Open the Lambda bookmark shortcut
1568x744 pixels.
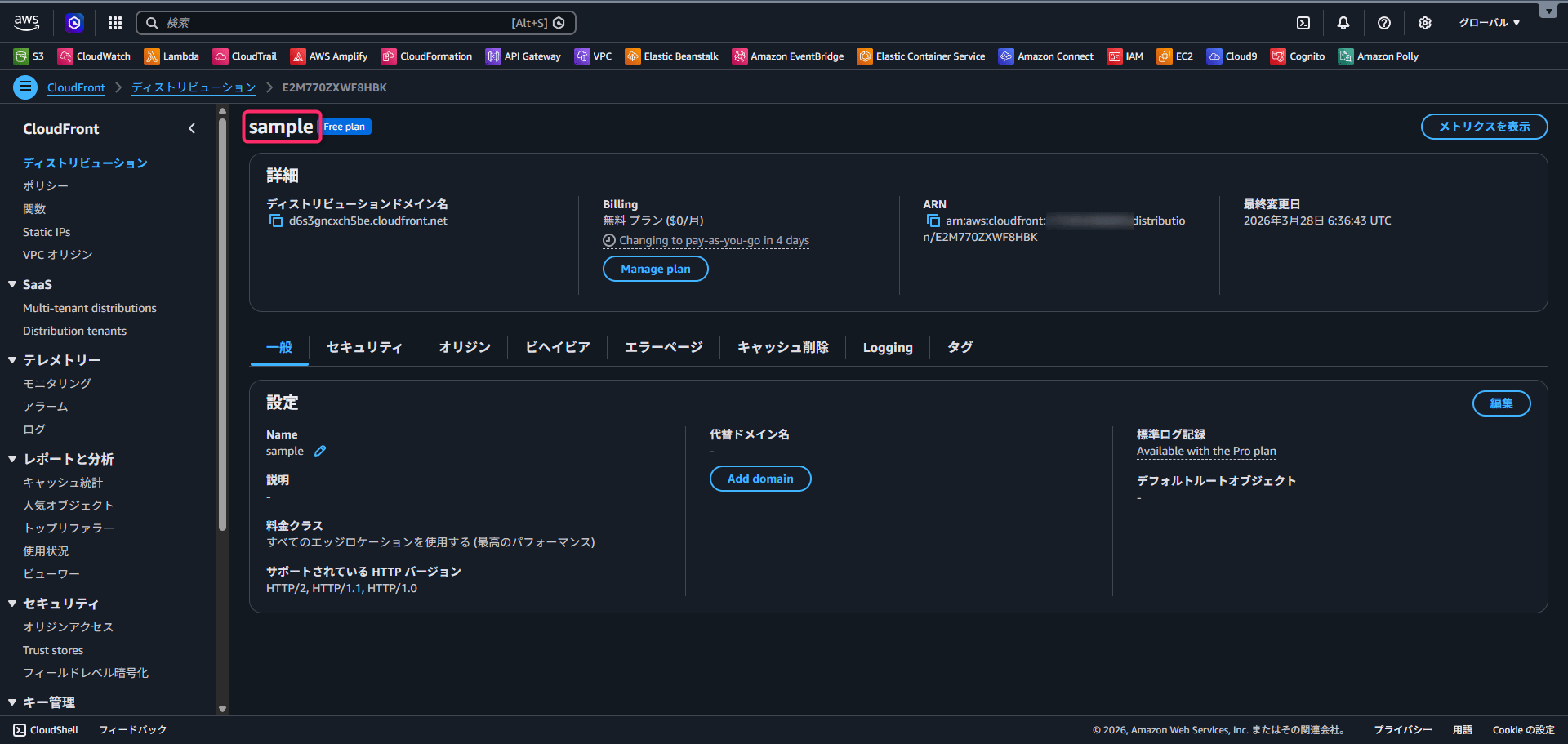point(171,56)
